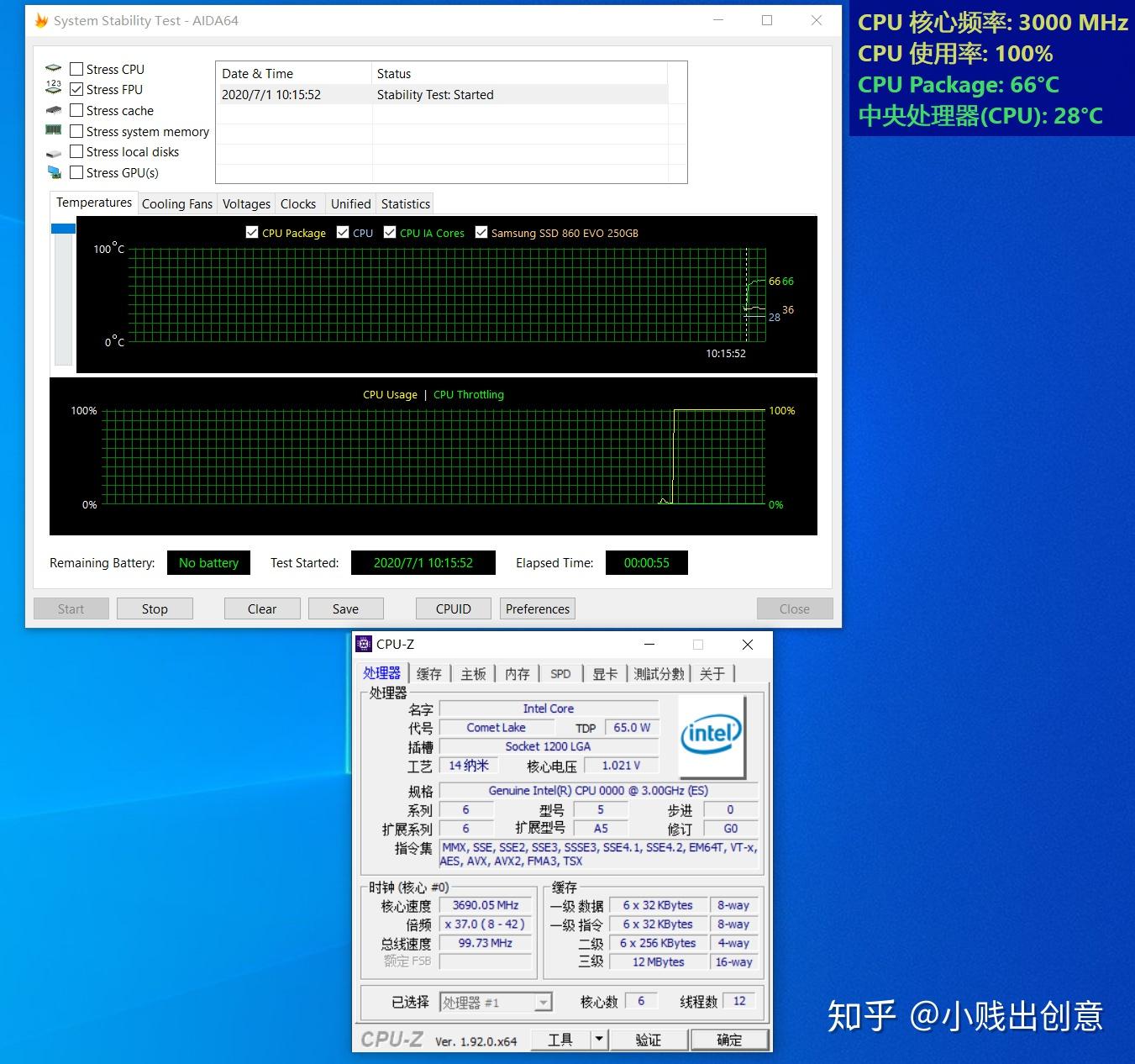Open the 内存 tab in CPU-Z
1135x1064 pixels.
tap(518, 674)
